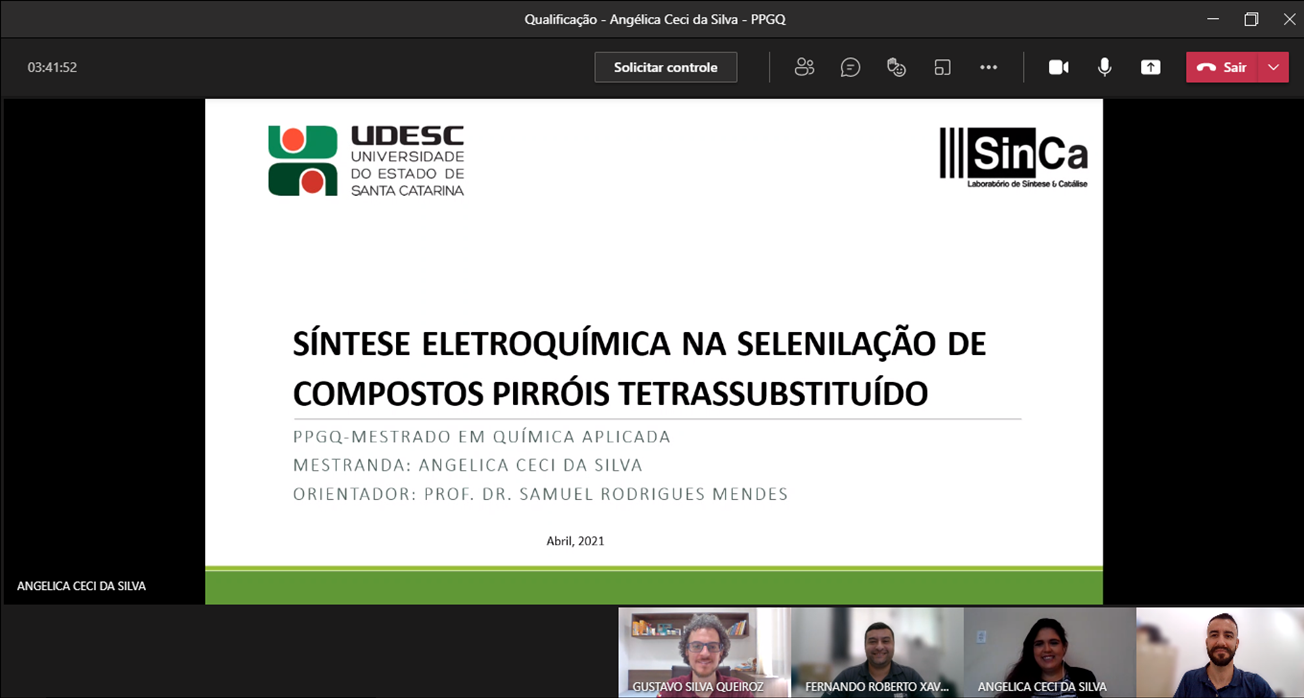
Task: Select Fernando Roberto's video thumbnail
Action: (x=877, y=650)
